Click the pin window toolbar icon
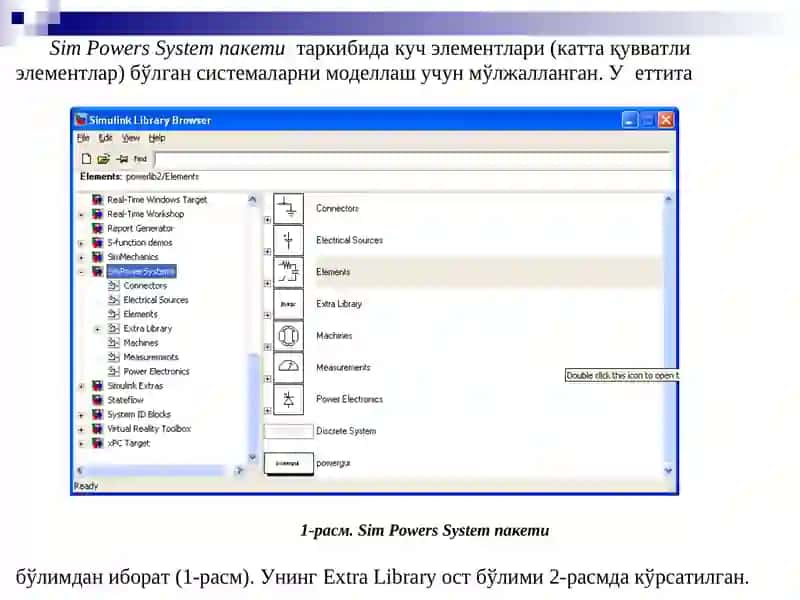The image size is (800, 600). 122,159
